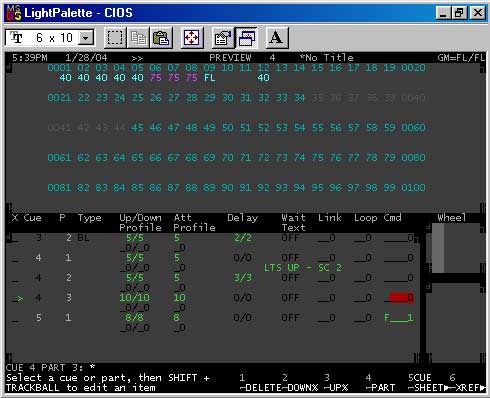Select softkey 2 DOWN%
490x398 pixels.
pyautogui.click(x=299, y=383)
